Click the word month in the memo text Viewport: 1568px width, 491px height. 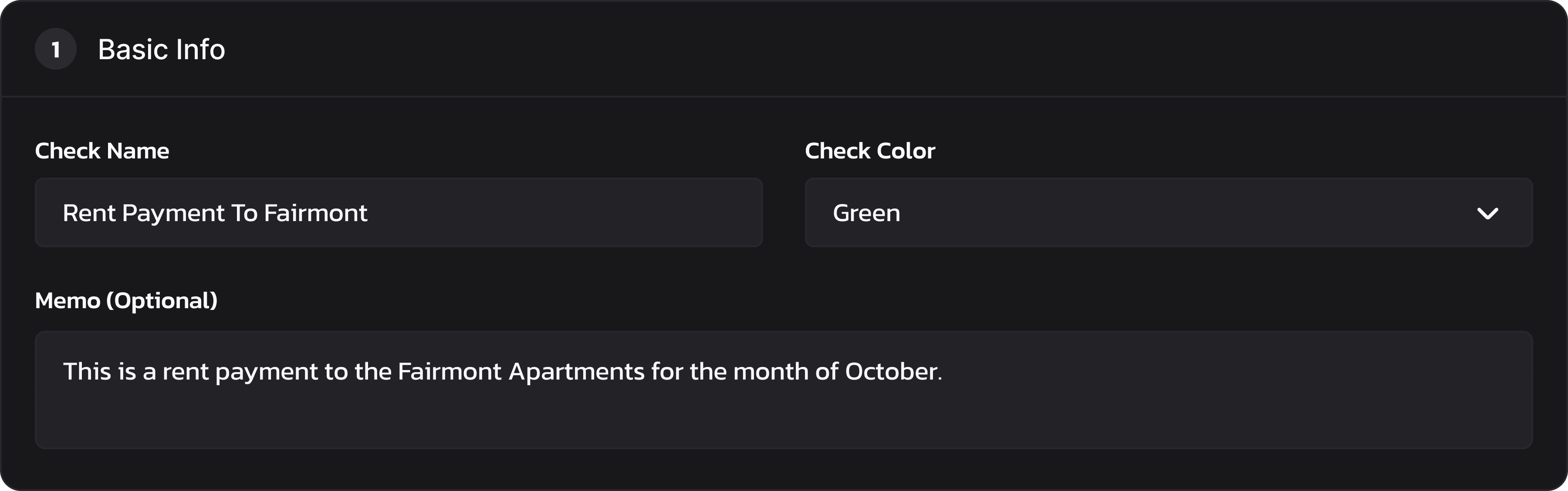pos(770,372)
